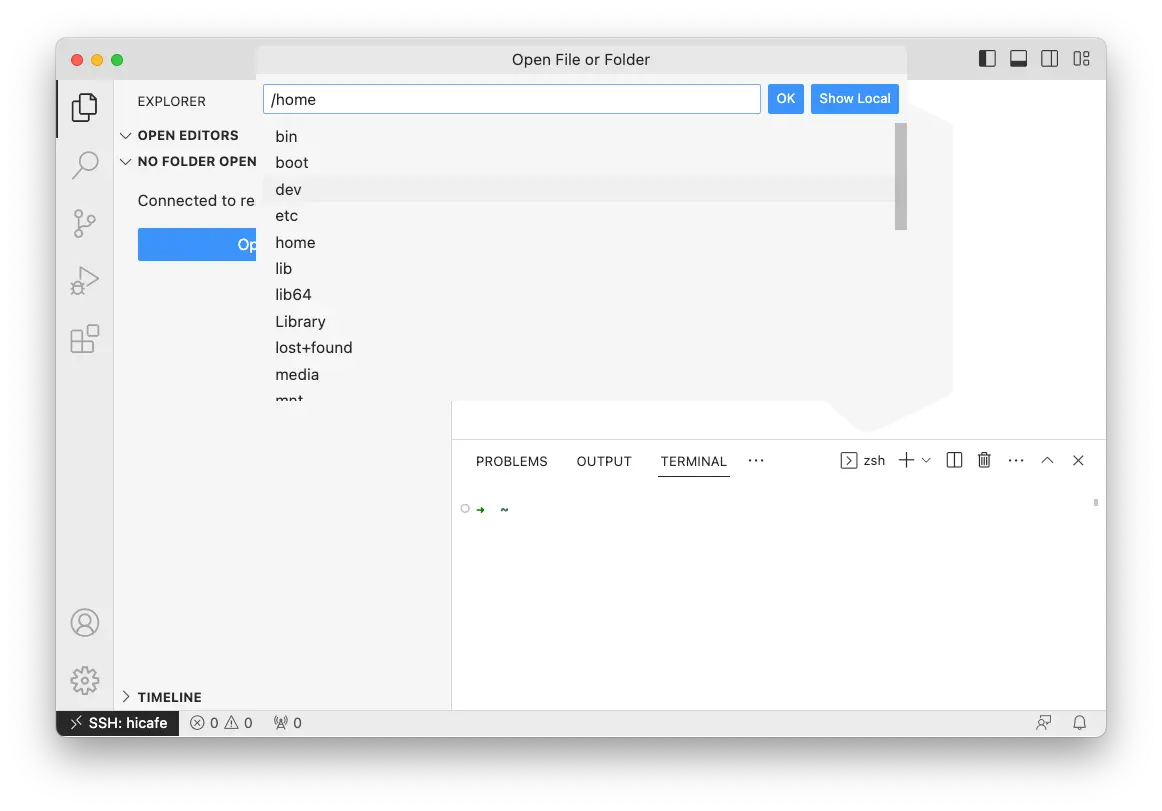The width and height of the screenshot is (1162, 811).
Task: Click the Show Local button
Action: (854, 99)
